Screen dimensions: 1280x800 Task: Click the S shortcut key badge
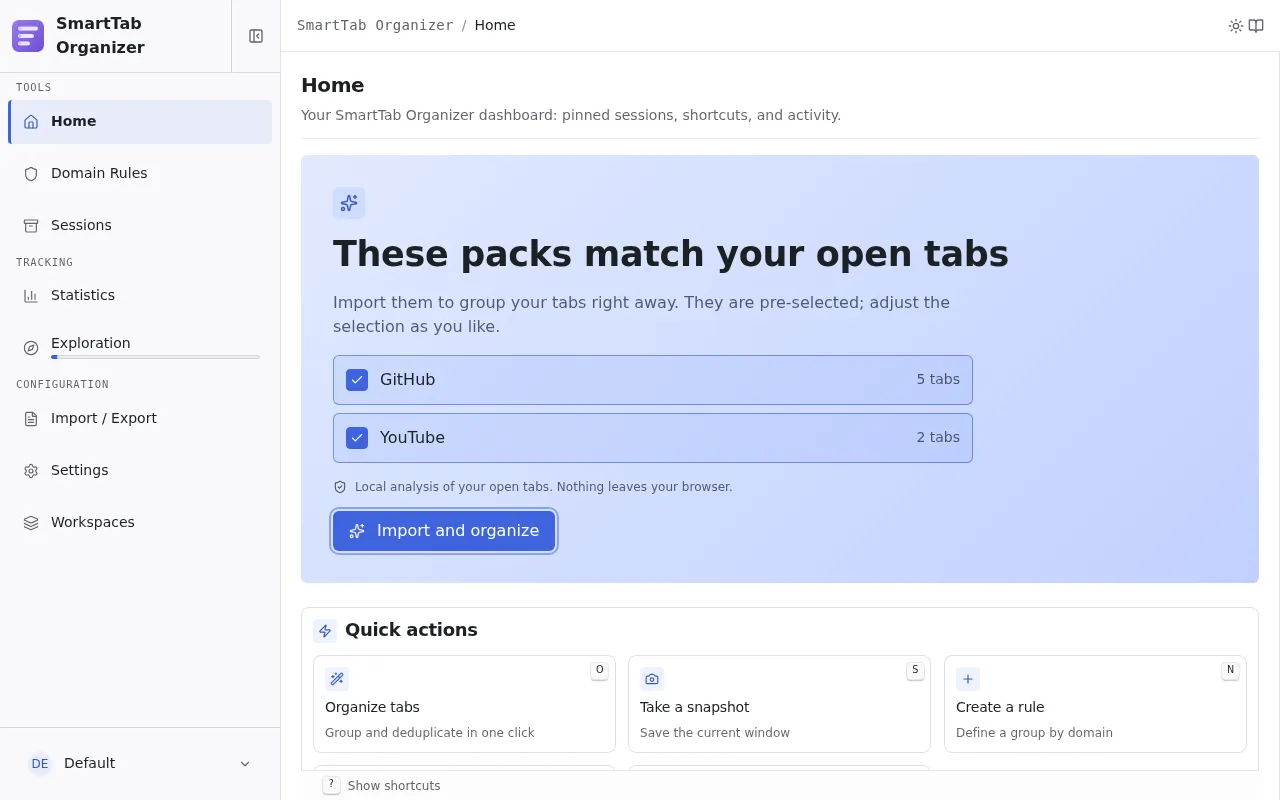coord(915,670)
